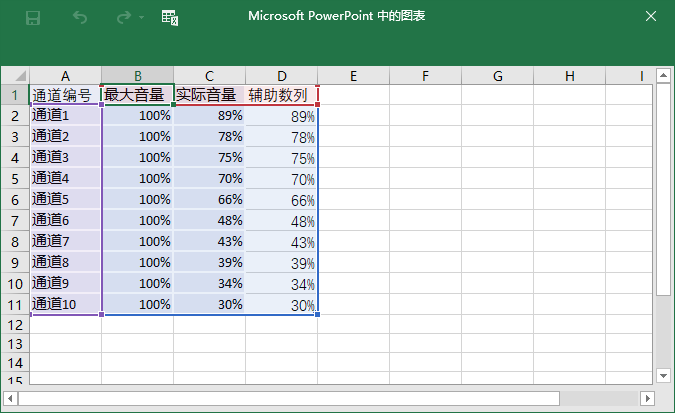Select row 2 header
Screen dimensions: 675x413
click(15, 115)
